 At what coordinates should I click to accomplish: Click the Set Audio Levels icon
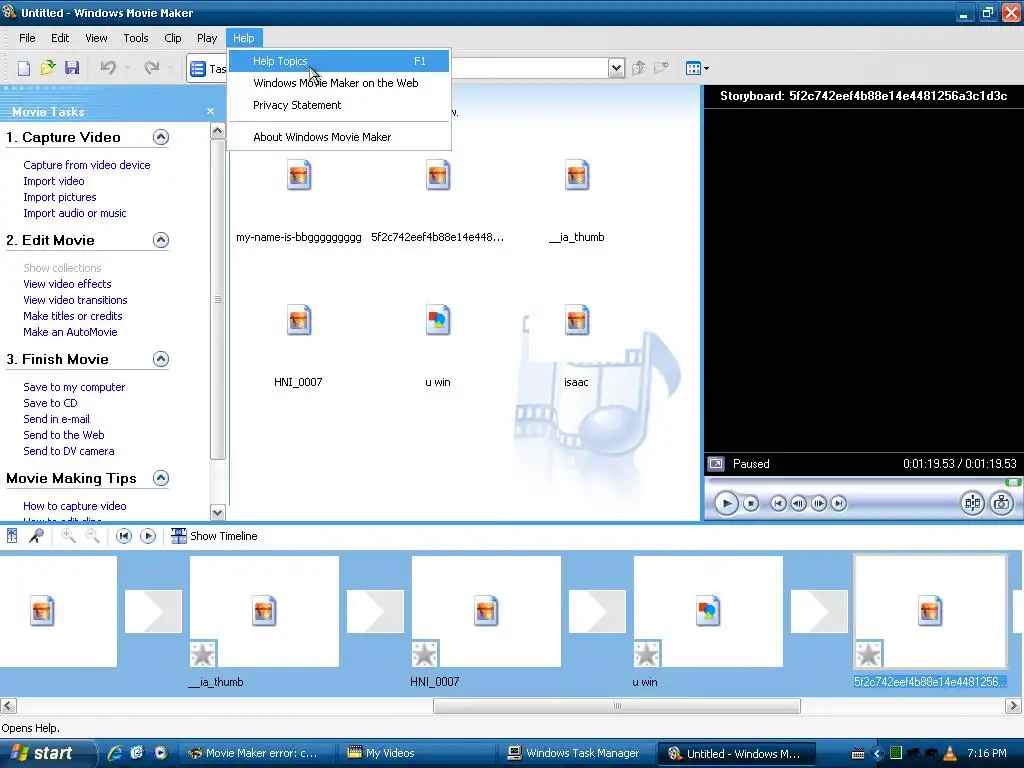tap(12, 536)
